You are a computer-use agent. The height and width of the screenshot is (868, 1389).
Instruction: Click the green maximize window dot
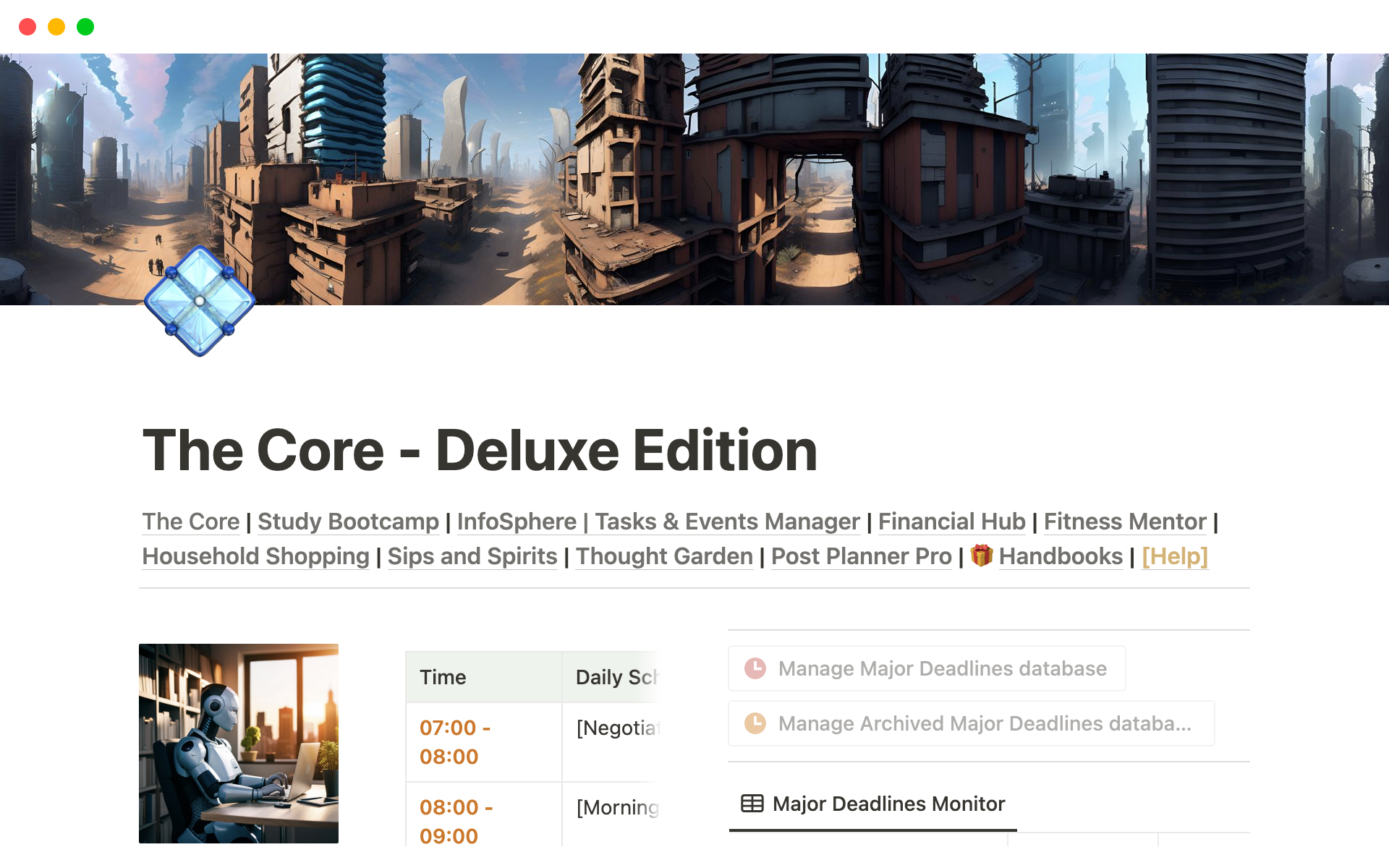(85, 27)
